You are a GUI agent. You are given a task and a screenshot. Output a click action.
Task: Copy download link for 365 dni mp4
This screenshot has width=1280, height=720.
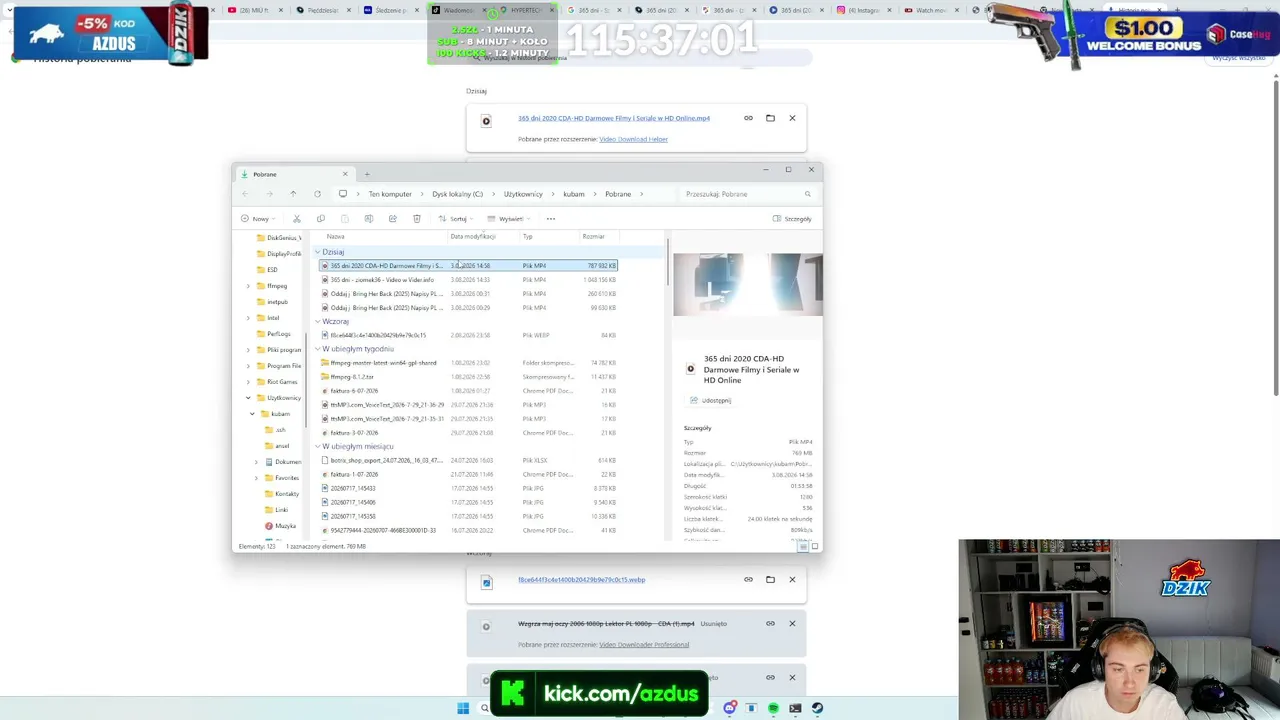click(x=748, y=118)
